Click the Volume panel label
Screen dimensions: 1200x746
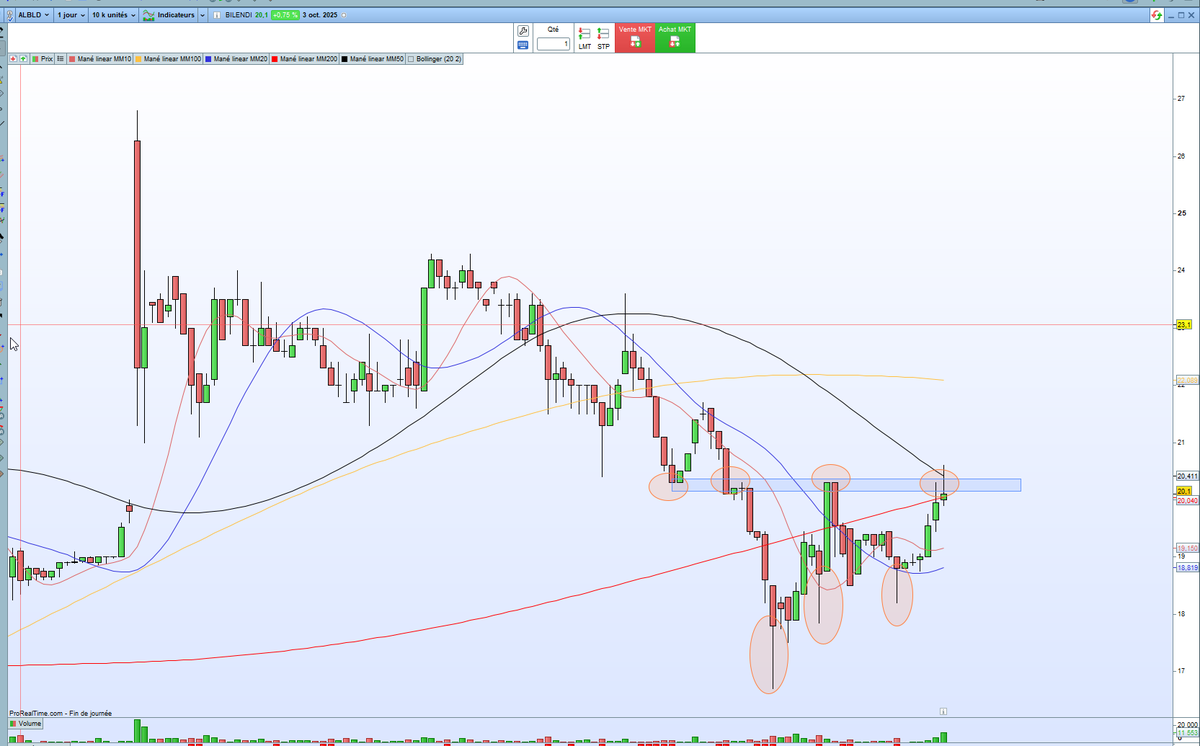coord(26,722)
